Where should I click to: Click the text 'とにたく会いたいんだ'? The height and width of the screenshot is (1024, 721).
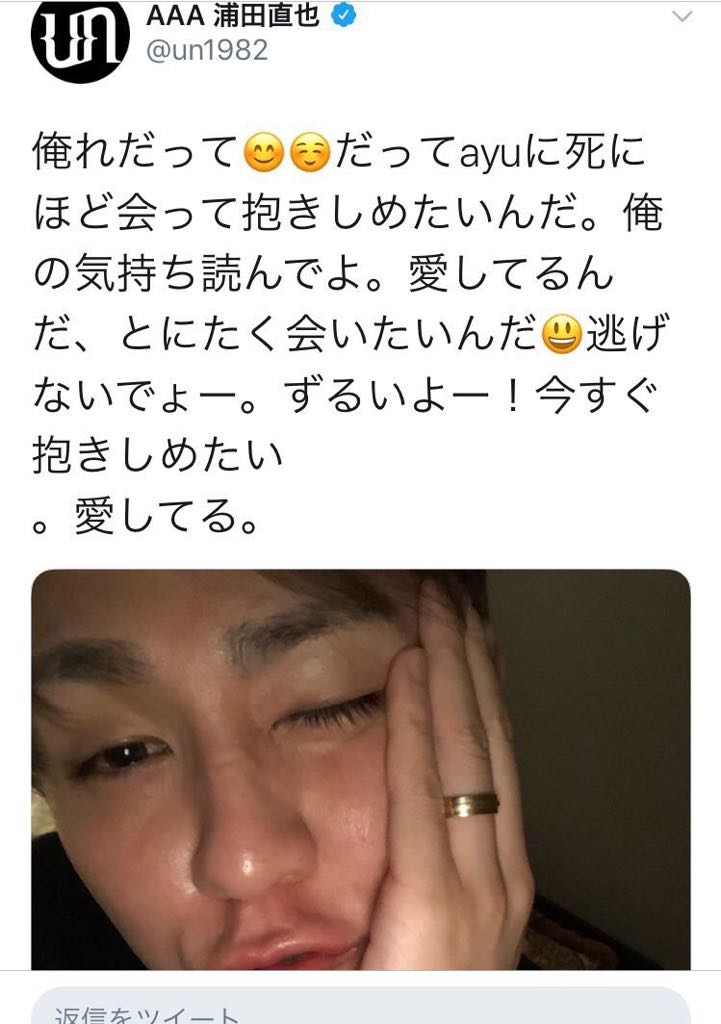click(x=328, y=335)
